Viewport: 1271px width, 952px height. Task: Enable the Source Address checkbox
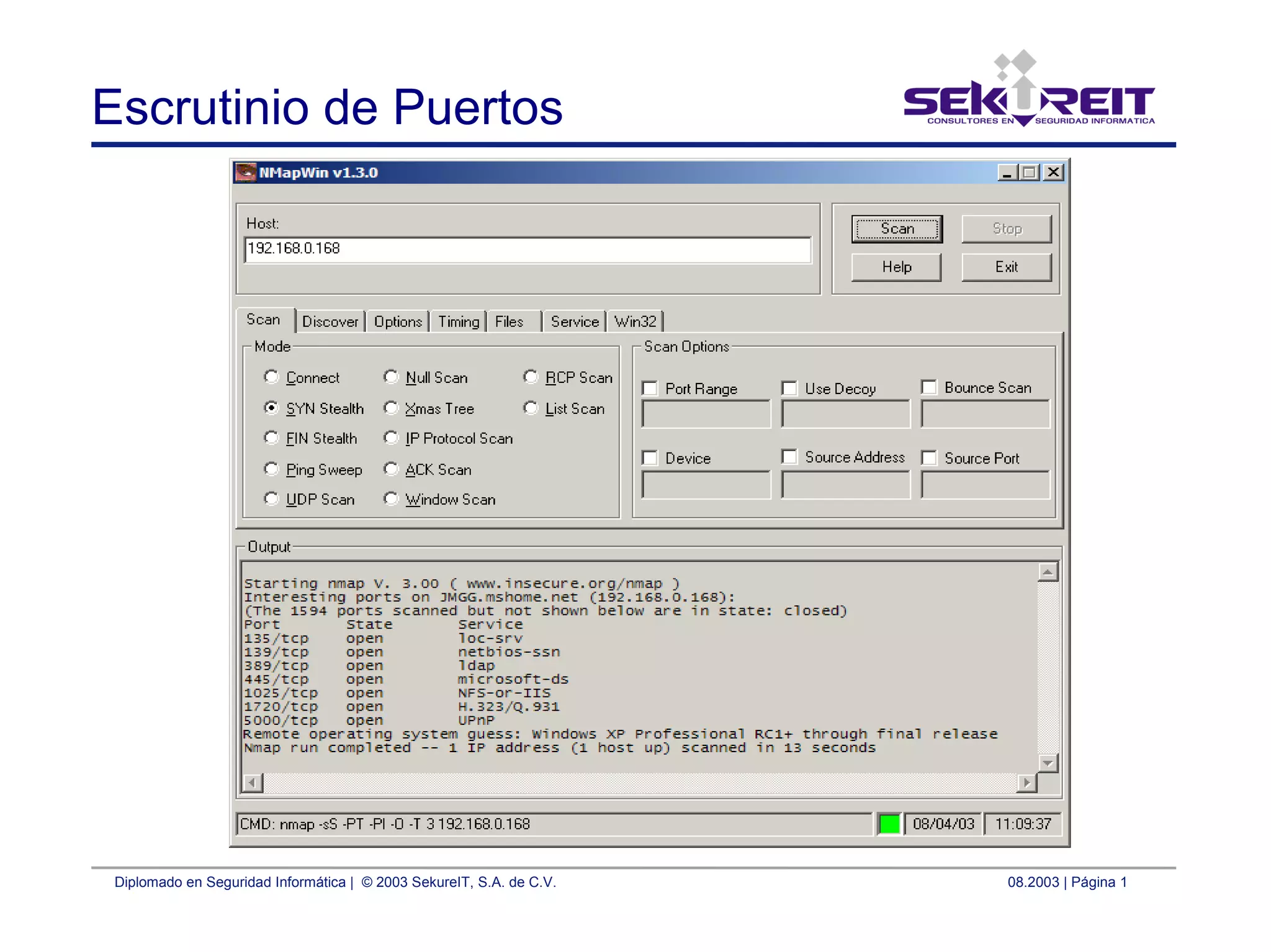789,457
